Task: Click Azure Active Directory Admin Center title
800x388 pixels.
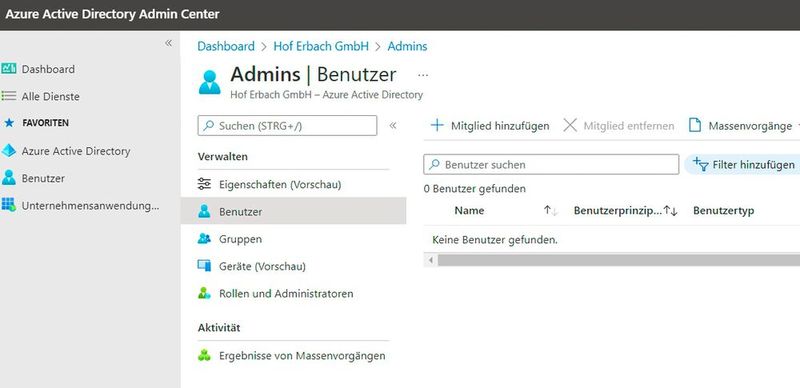Action: point(112,14)
